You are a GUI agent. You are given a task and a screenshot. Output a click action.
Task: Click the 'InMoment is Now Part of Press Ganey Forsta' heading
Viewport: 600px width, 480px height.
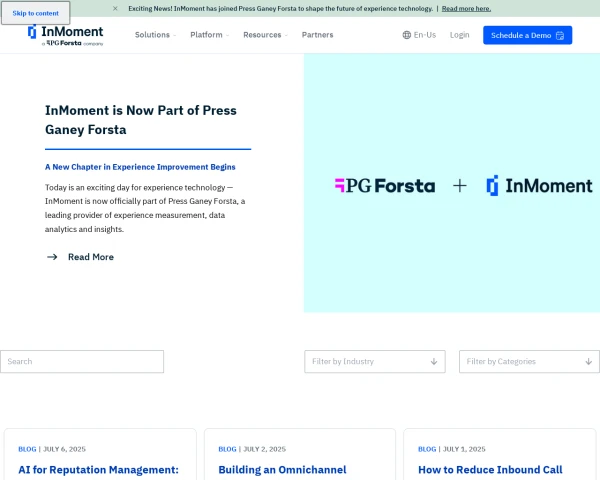(141, 120)
